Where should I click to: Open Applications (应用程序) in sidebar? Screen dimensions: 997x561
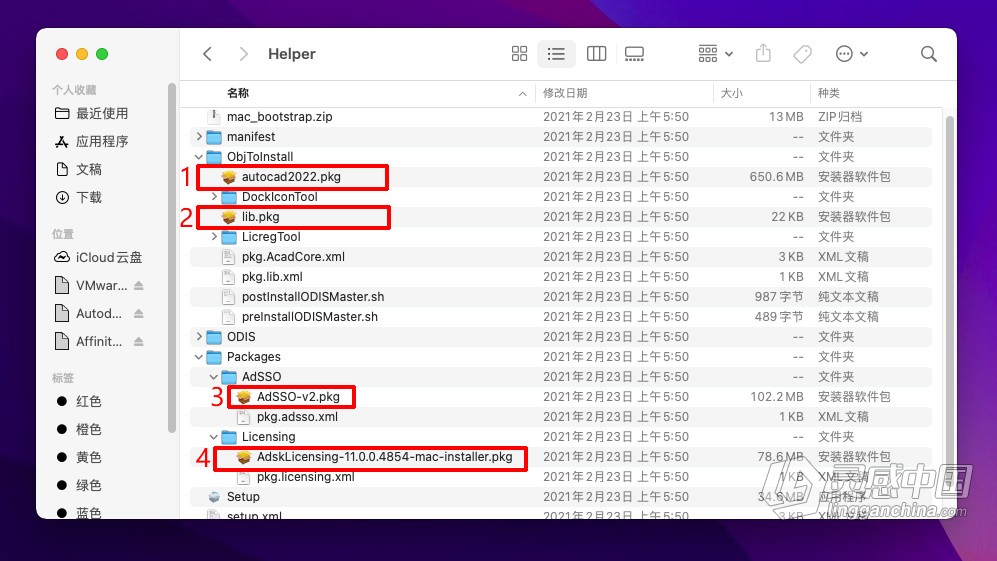tap(92, 141)
